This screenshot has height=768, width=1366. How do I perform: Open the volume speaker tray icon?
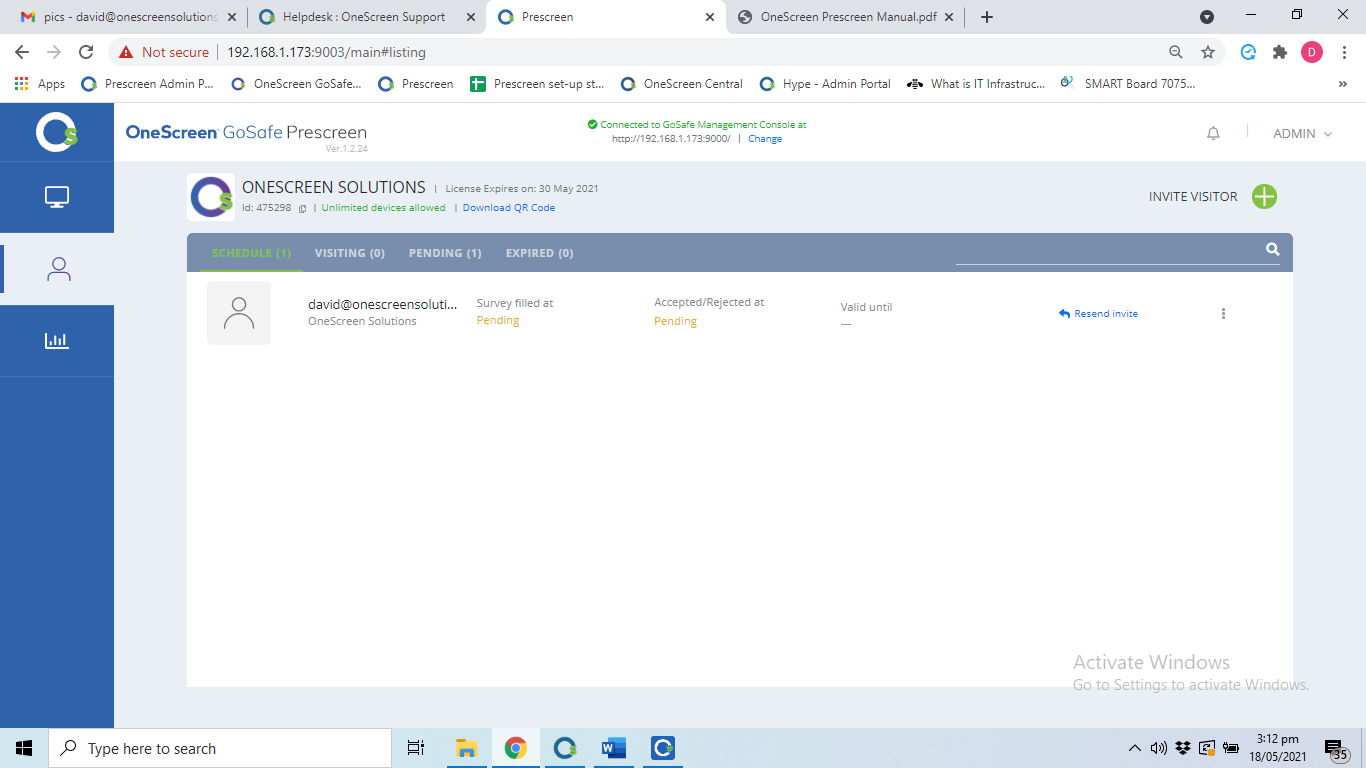pyautogui.click(x=1159, y=748)
